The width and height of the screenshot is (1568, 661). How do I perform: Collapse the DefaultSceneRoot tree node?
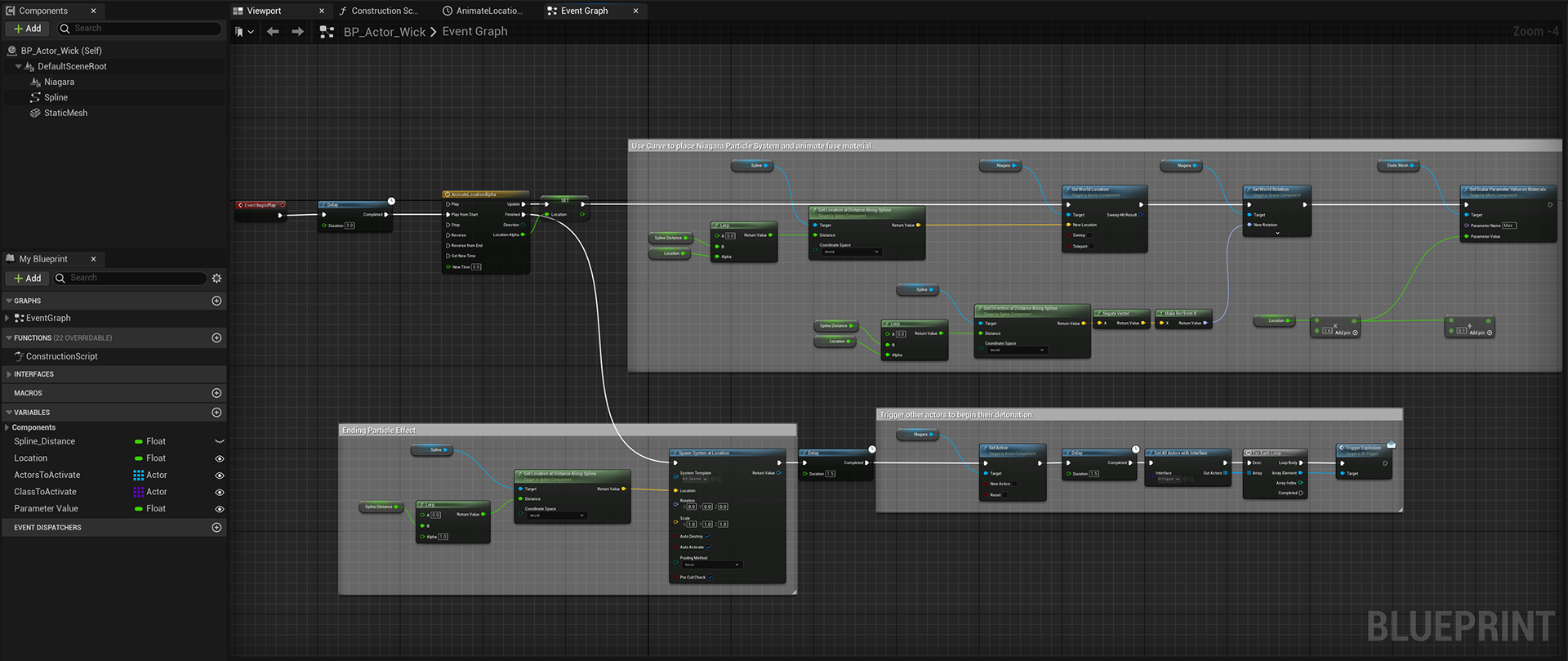(18, 66)
